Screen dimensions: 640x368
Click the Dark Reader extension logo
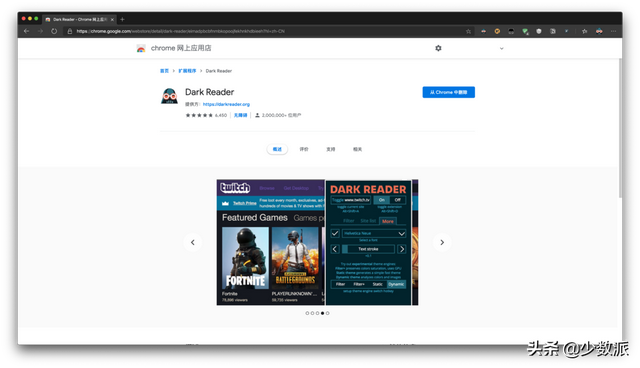click(169, 96)
